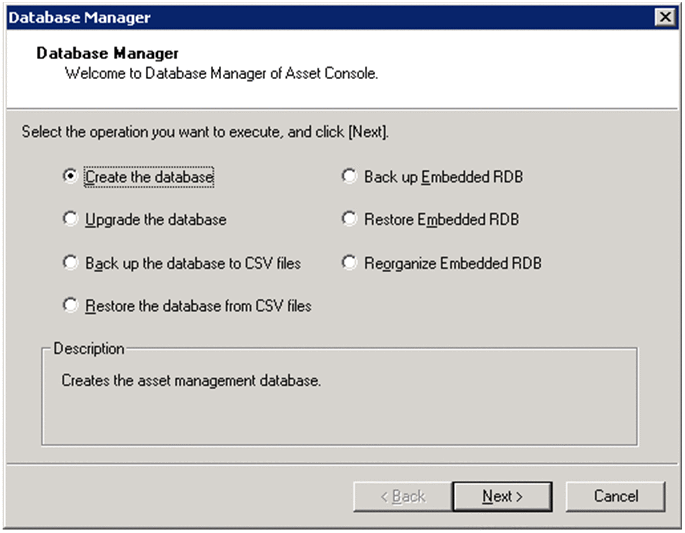Image resolution: width=685 pixels, height=533 pixels.
Task: Select the Create the database option
Action: click(x=149, y=177)
